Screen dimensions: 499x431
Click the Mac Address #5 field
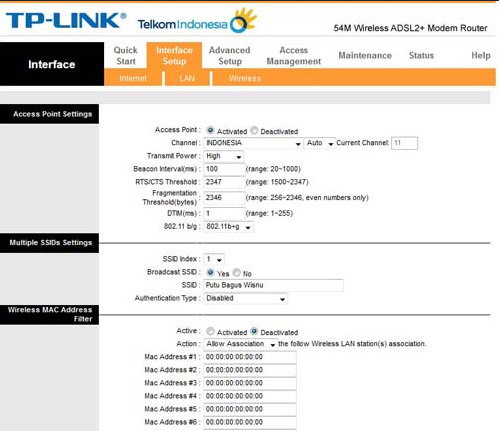point(250,409)
